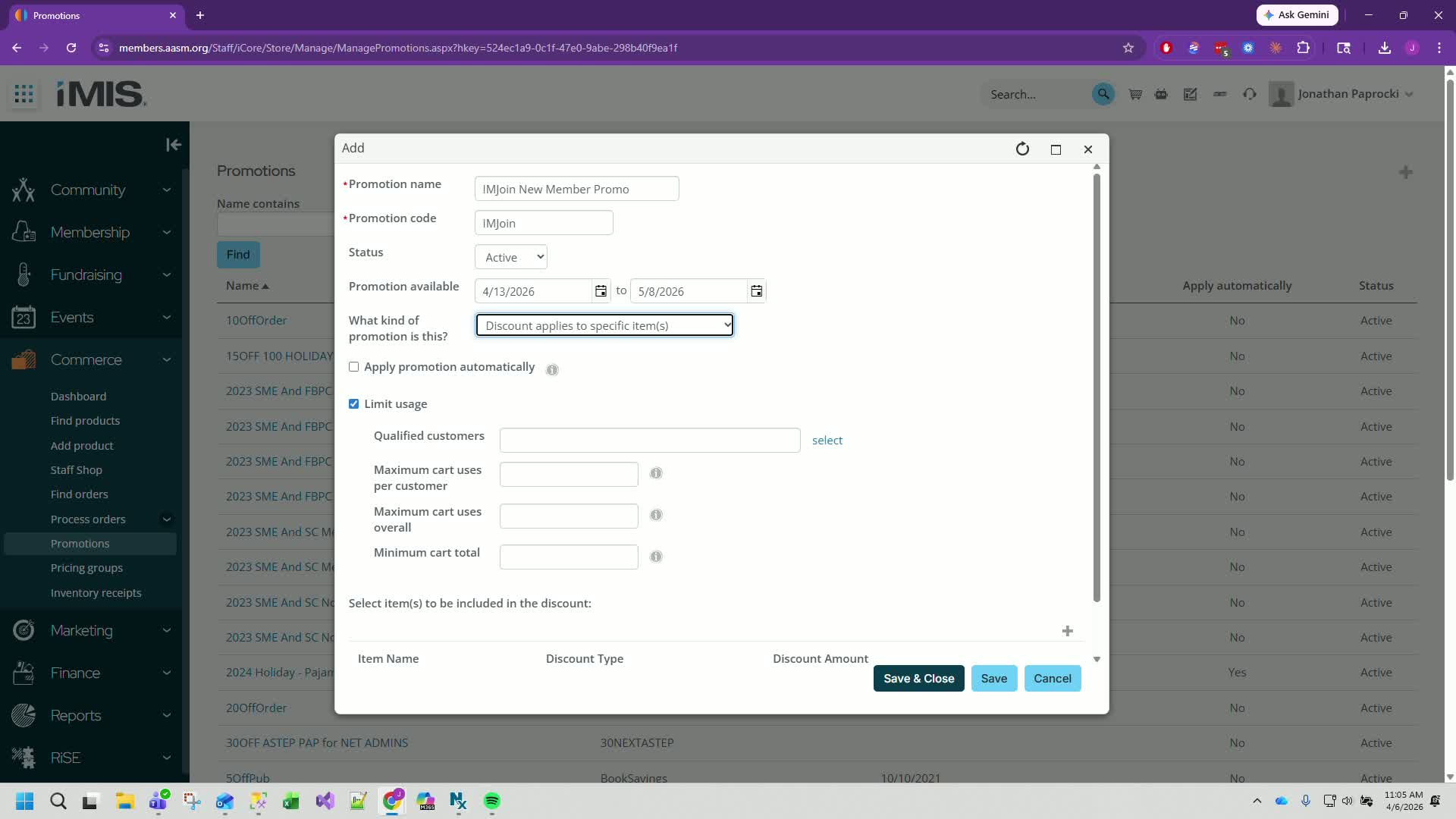Add an item to the discount list
Viewport: 1456px width, 819px height.
pyautogui.click(x=1067, y=631)
